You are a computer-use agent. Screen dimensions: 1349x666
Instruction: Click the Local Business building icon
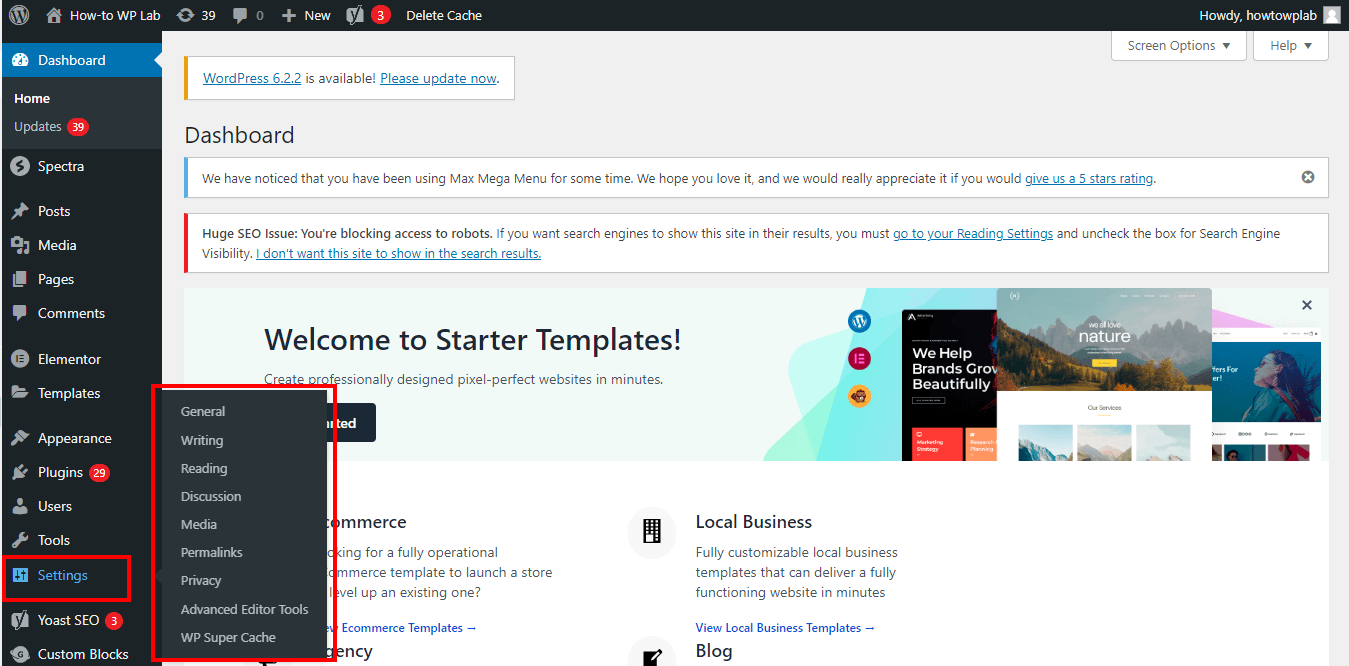point(652,531)
